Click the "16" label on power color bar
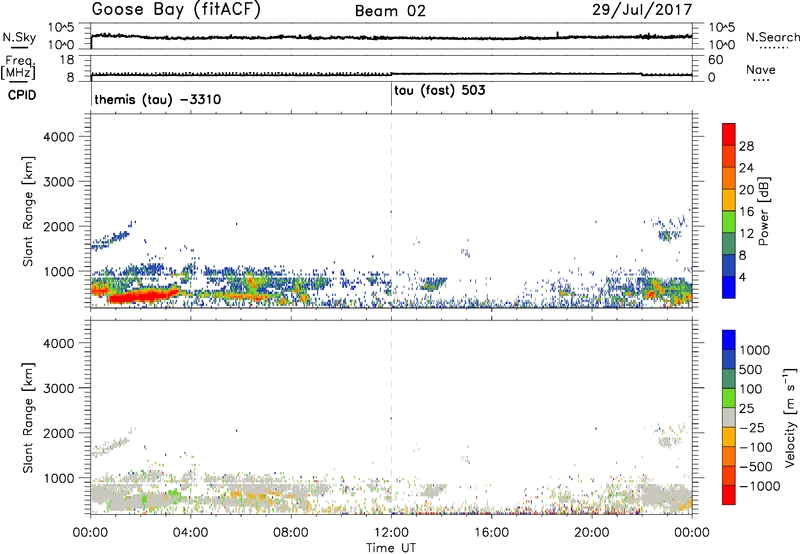 pyautogui.click(x=746, y=212)
